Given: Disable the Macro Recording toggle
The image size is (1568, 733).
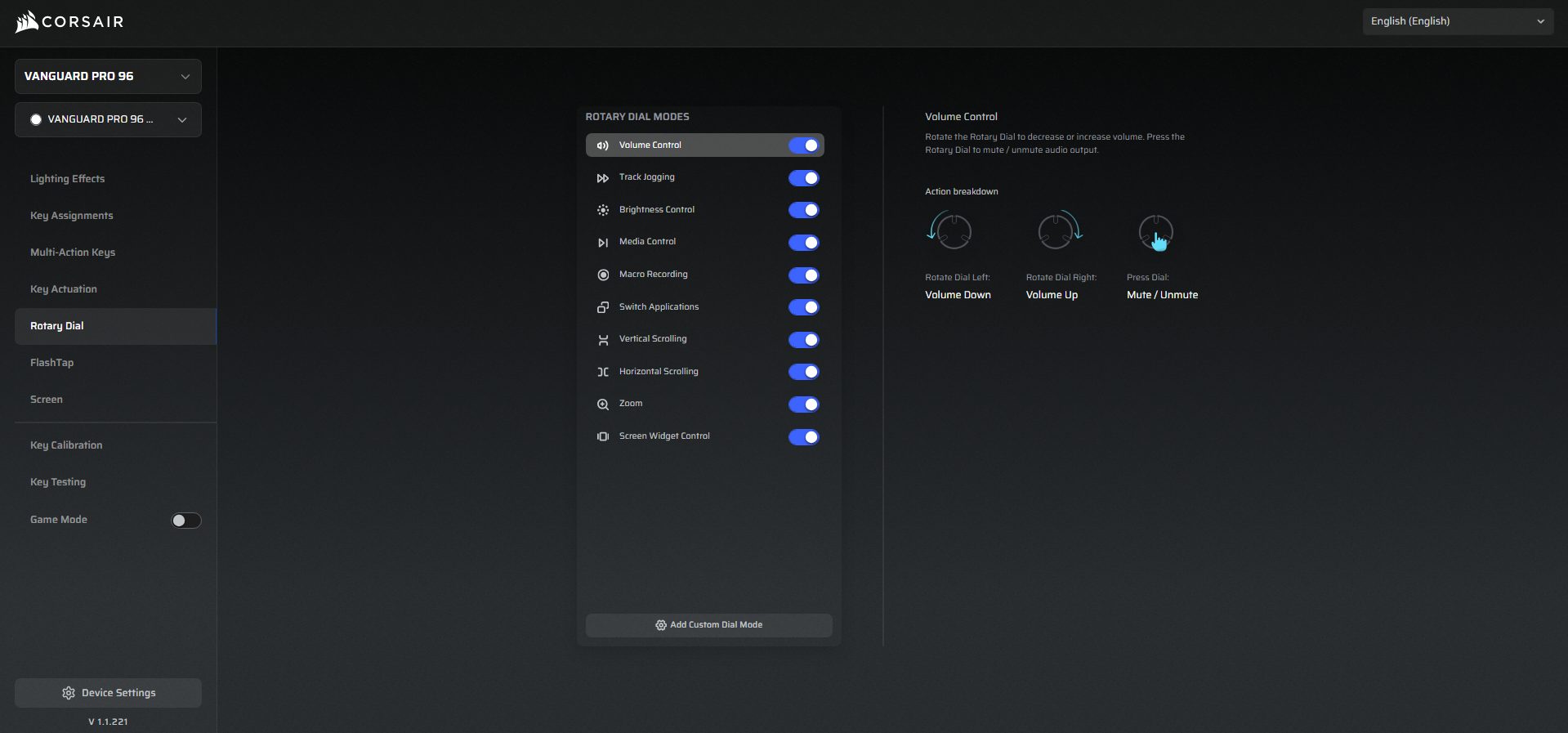Looking at the screenshot, I should pyautogui.click(x=804, y=275).
